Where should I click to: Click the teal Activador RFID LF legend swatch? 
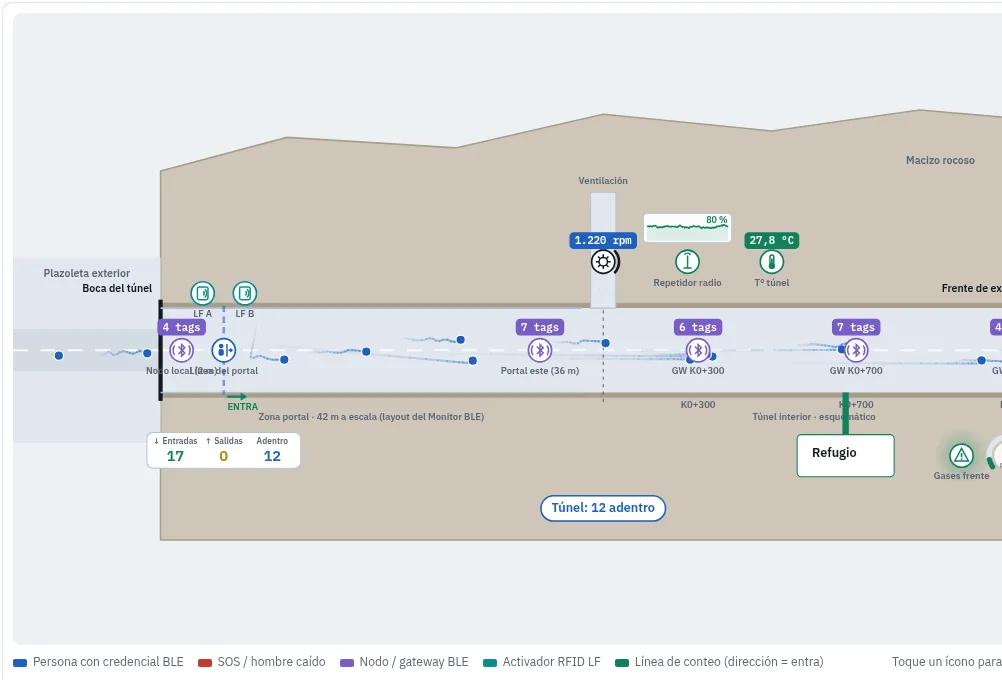pyautogui.click(x=490, y=663)
